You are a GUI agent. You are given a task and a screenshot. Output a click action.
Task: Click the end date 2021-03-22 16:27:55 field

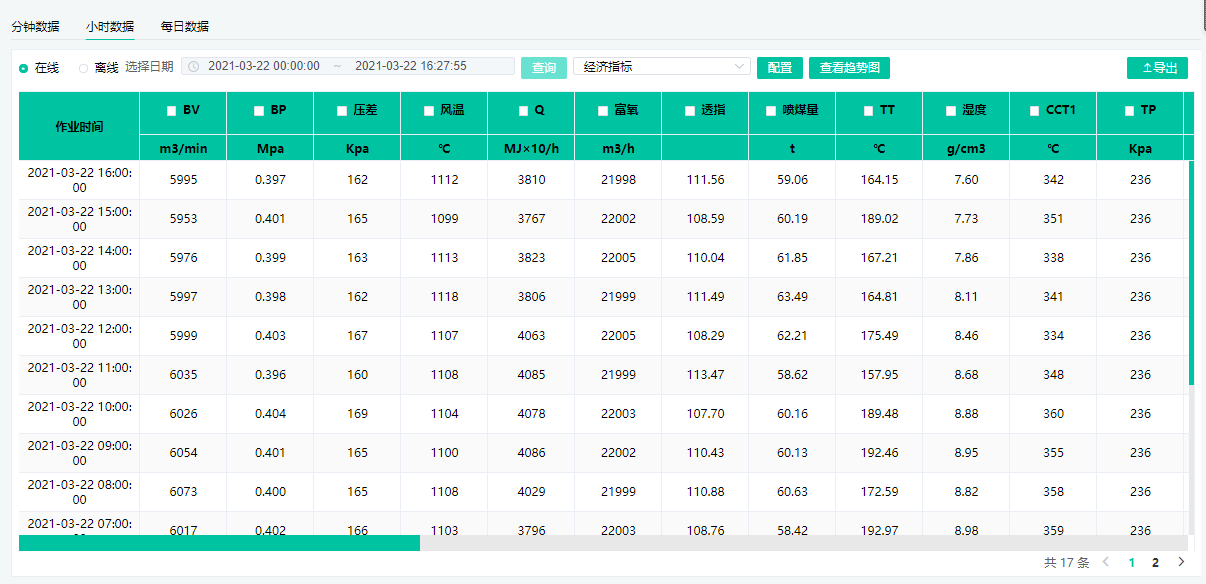coord(411,66)
